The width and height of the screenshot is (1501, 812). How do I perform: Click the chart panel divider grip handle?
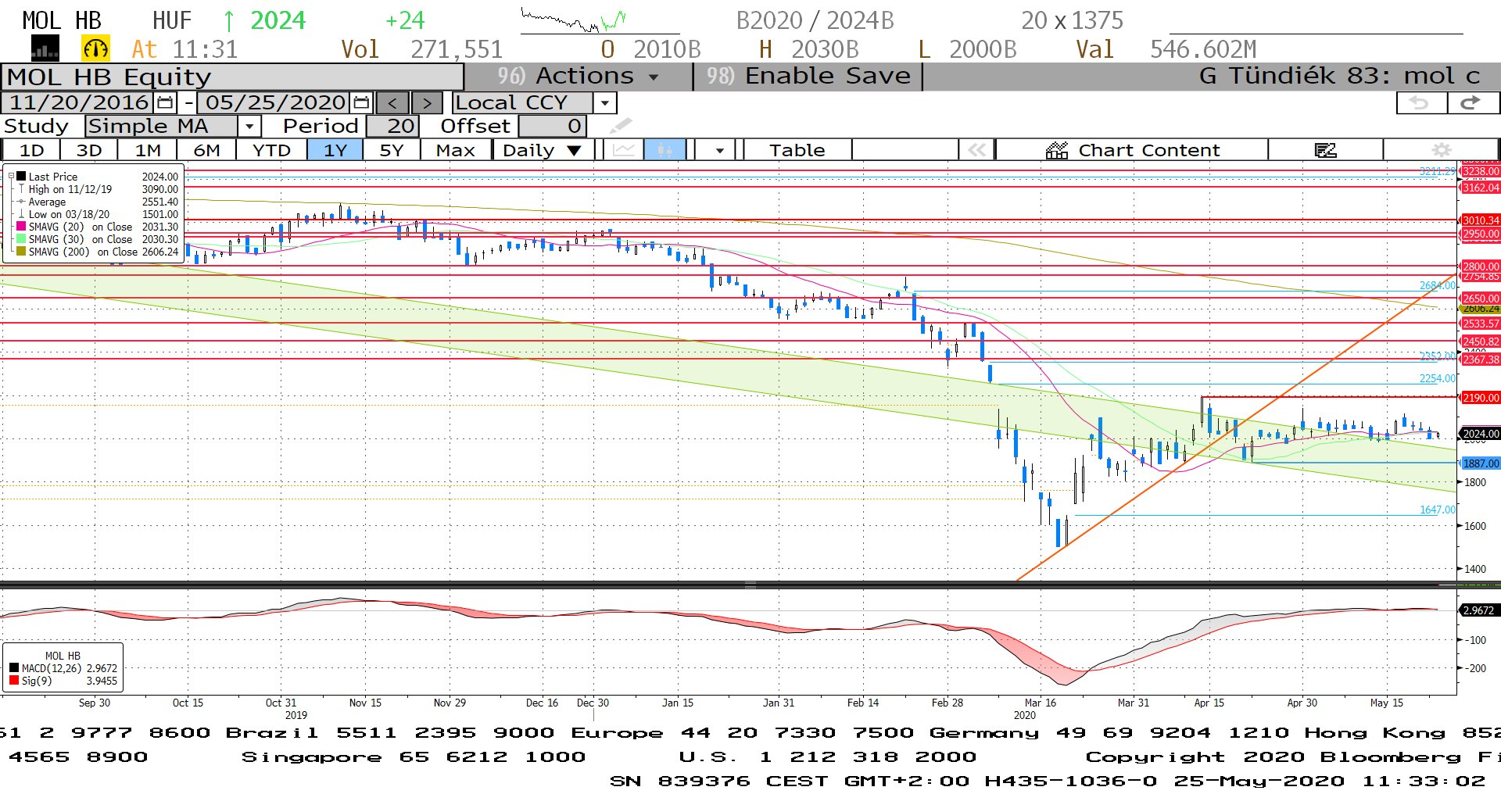[750, 585]
